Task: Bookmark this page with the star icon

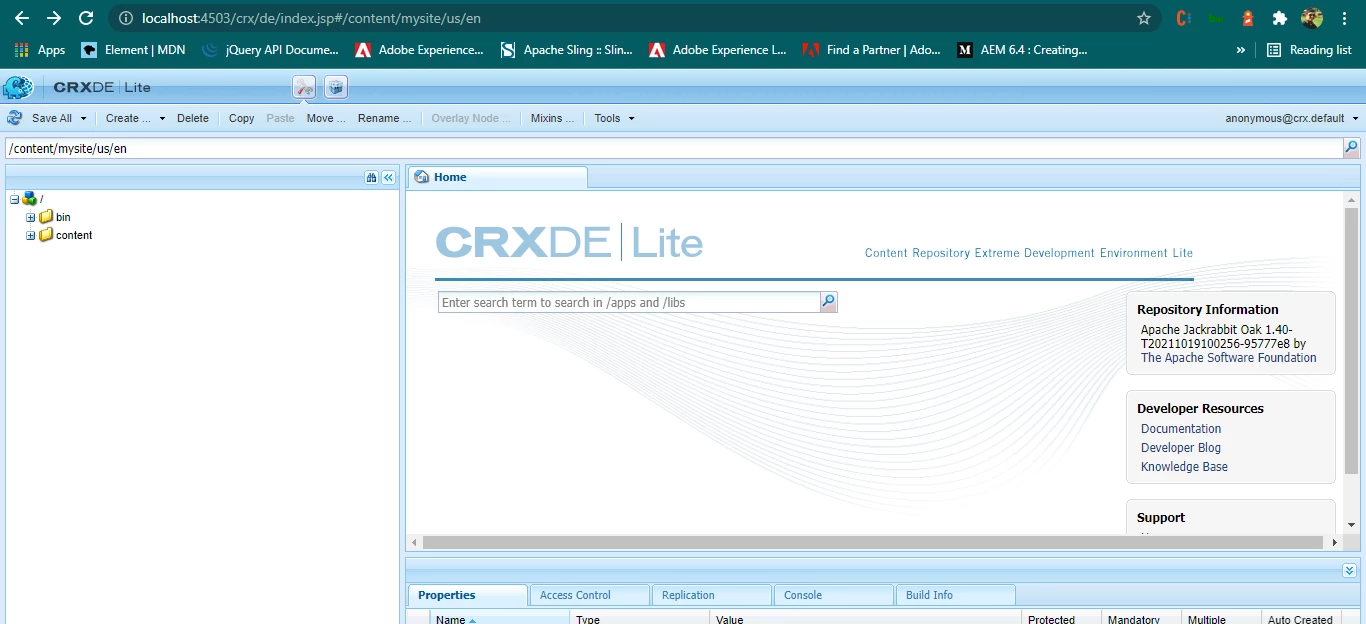Action: point(1144,18)
